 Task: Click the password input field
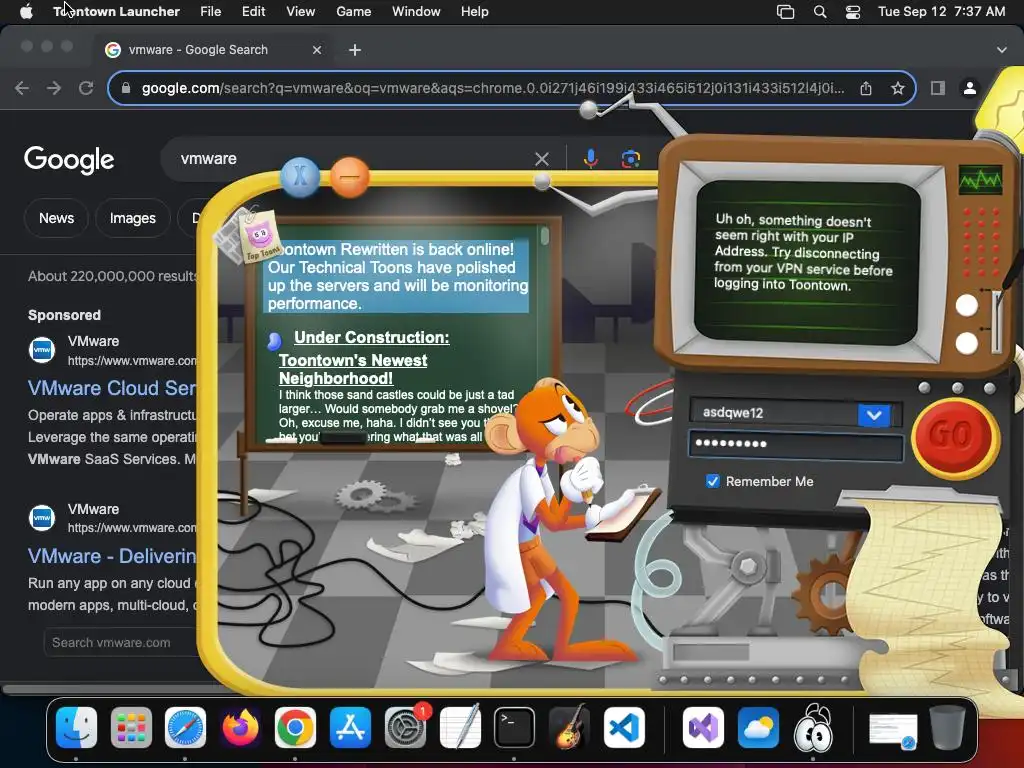tap(795, 444)
